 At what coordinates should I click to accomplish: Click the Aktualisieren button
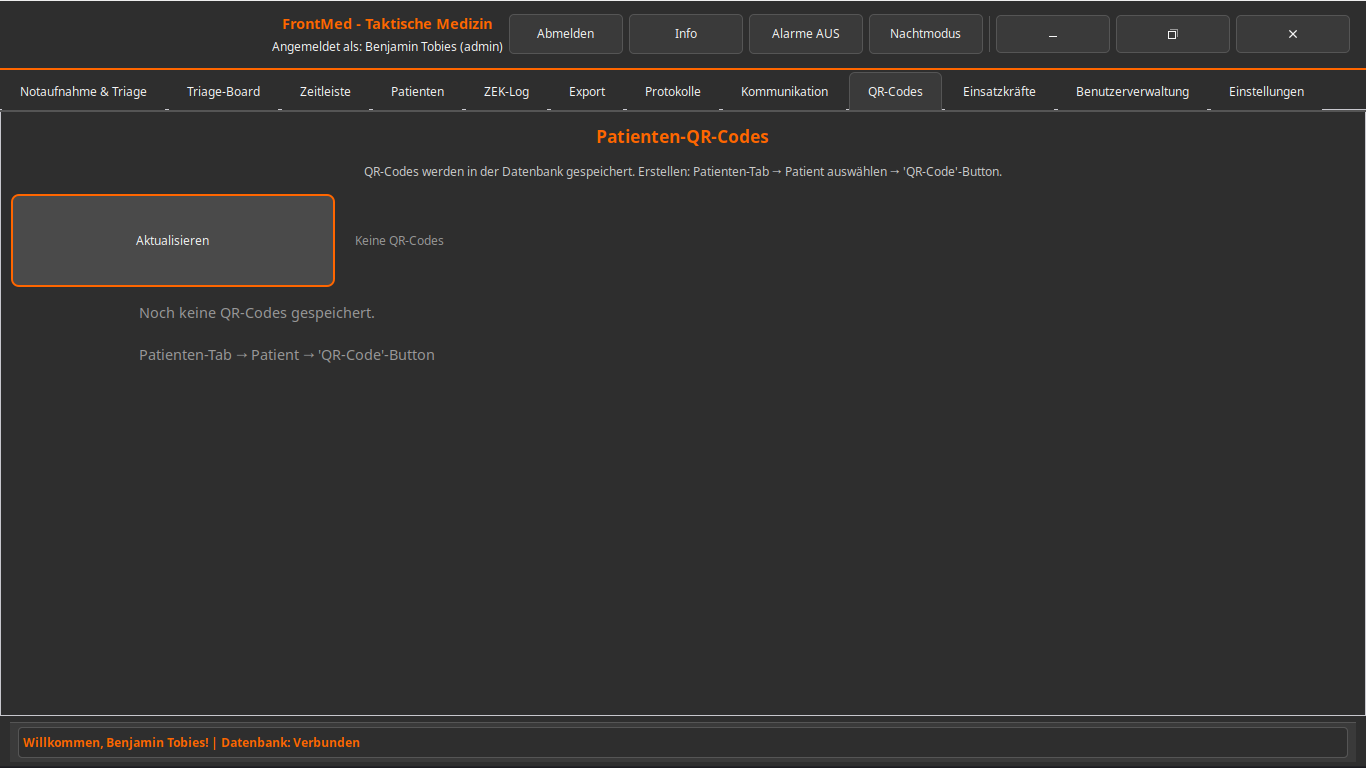point(173,241)
